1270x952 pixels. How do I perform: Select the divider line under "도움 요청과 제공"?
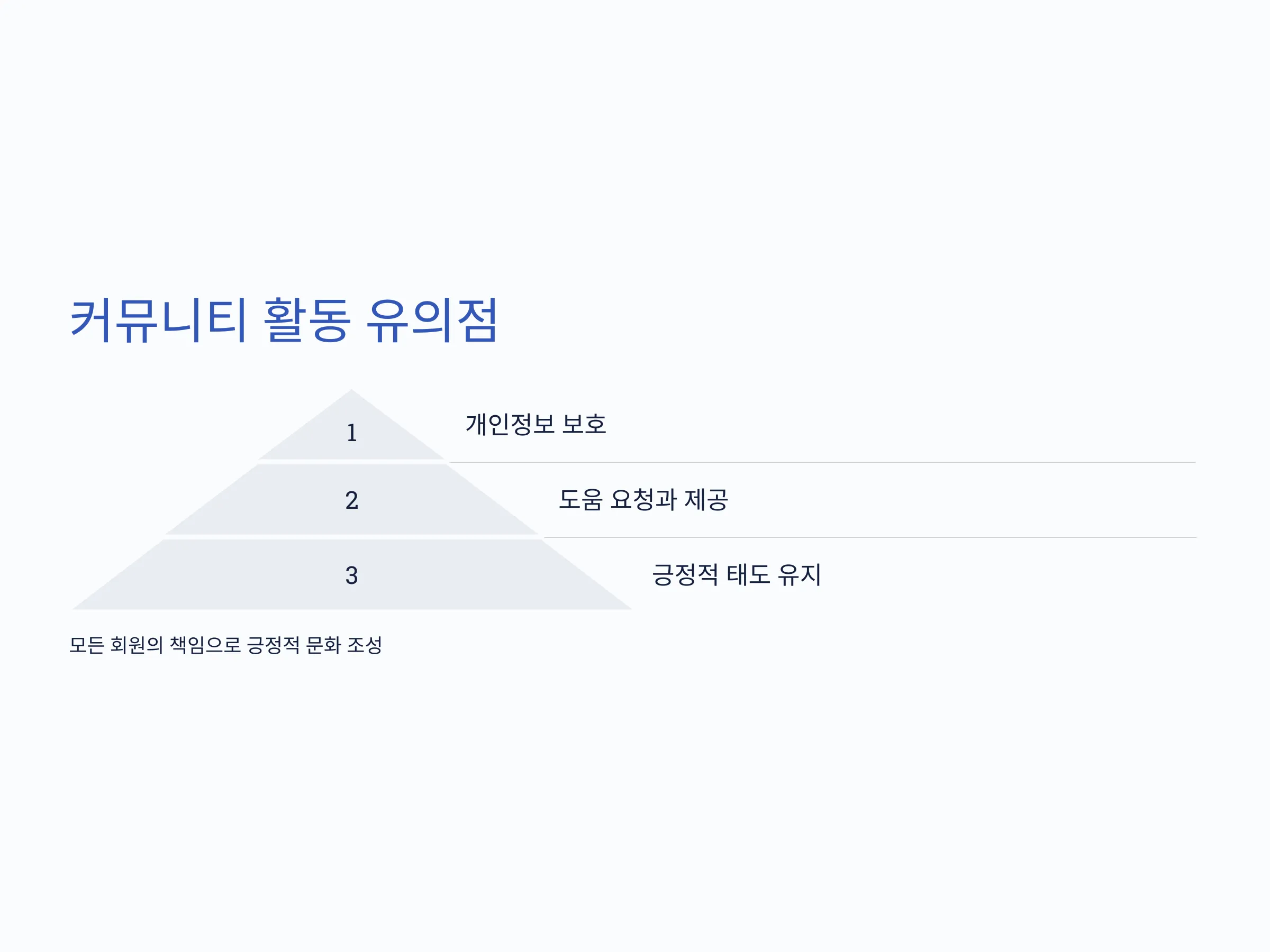click(x=870, y=537)
